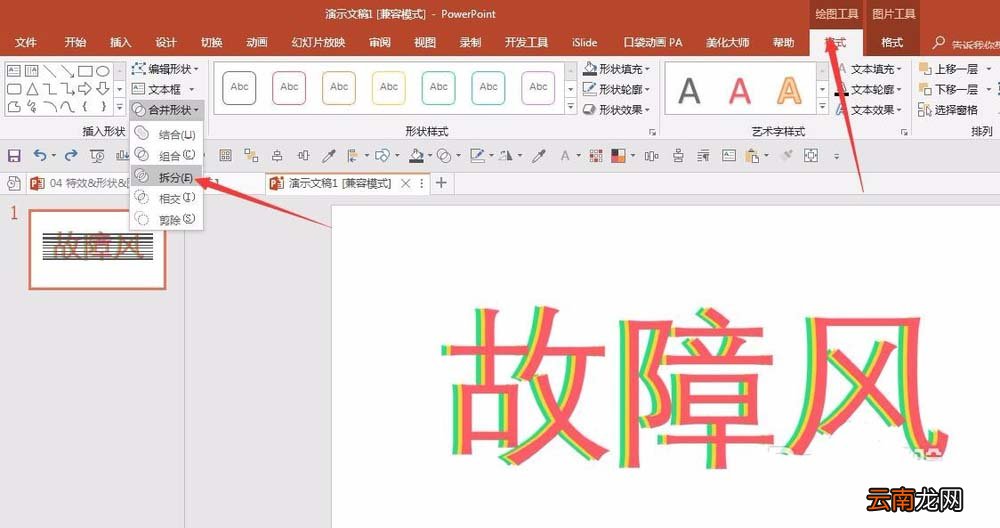Image resolution: width=1000 pixels, height=528 pixels.
Task: Select the horizontal text box shape
Action: (13, 71)
